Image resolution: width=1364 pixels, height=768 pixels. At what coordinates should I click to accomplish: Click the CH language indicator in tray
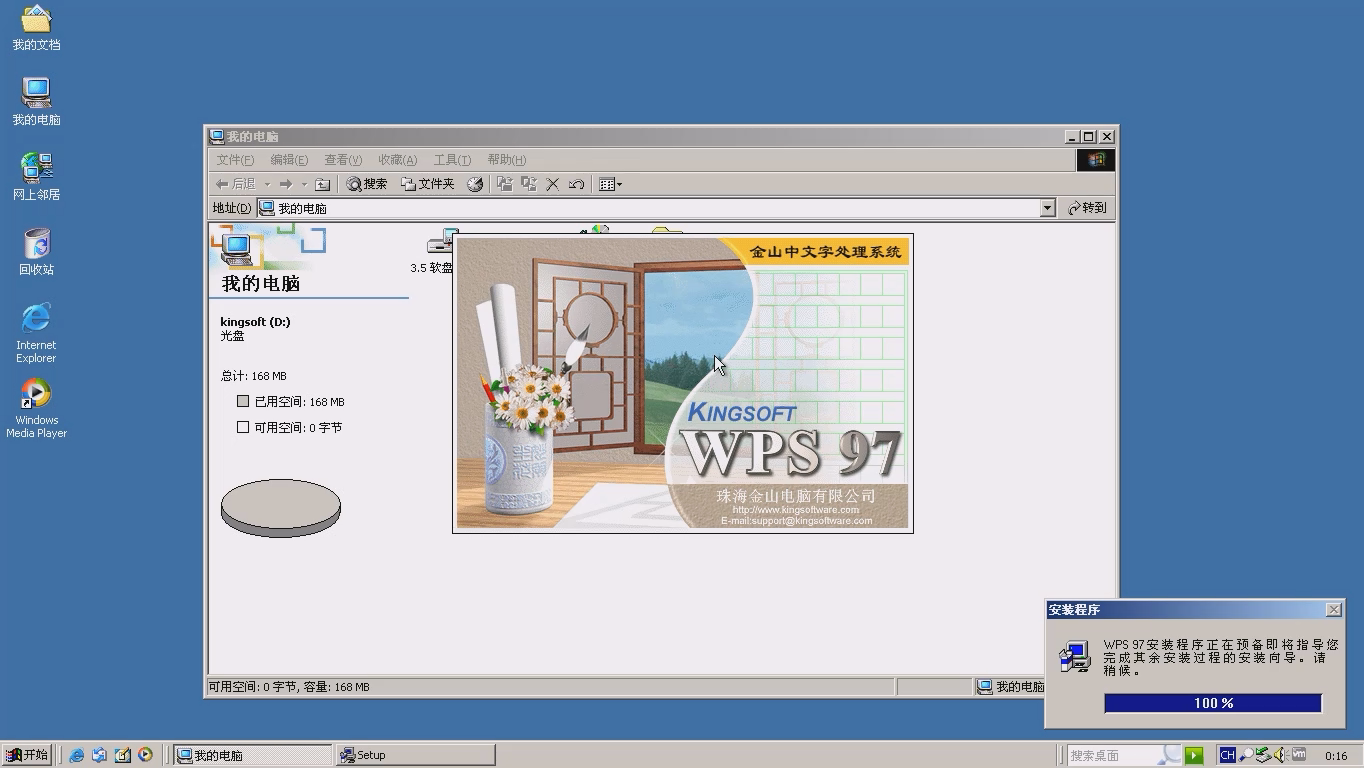(1227, 755)
